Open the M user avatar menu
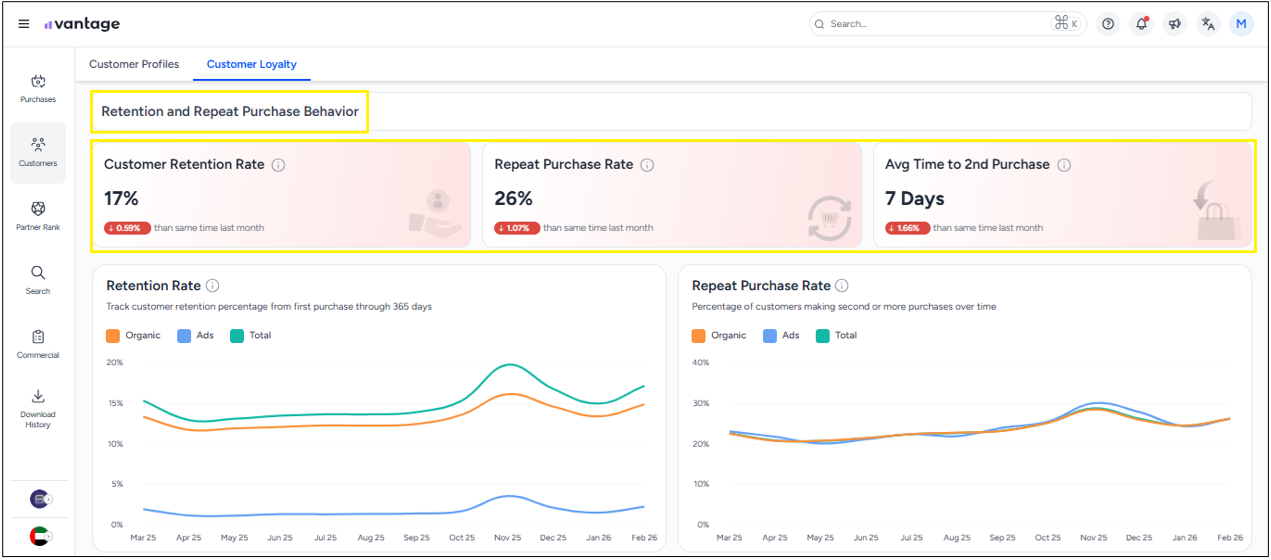Image resolution: width=1271 pixels, height=560 pixels. click(x=1241, y=24)
